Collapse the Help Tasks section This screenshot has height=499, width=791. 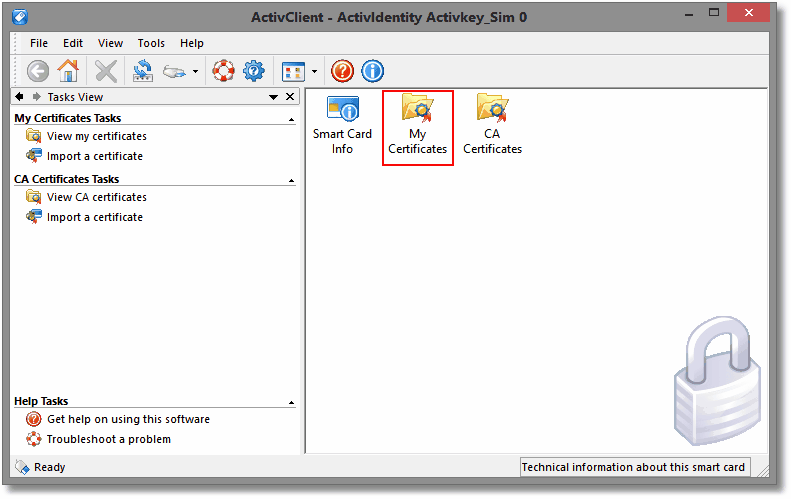point(292,403)
